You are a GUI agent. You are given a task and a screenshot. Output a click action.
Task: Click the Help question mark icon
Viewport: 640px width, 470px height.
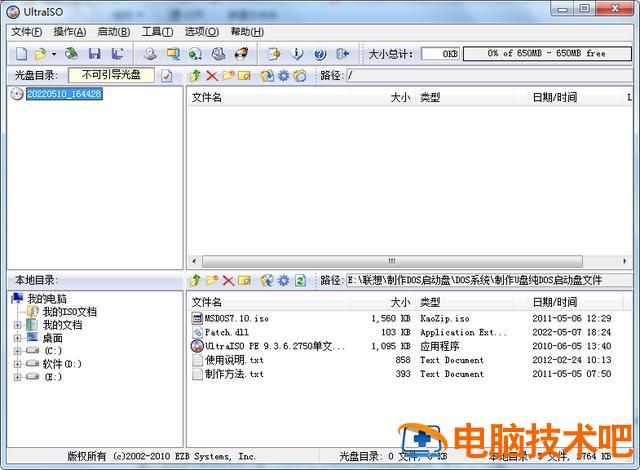click(x=320, y=53)
